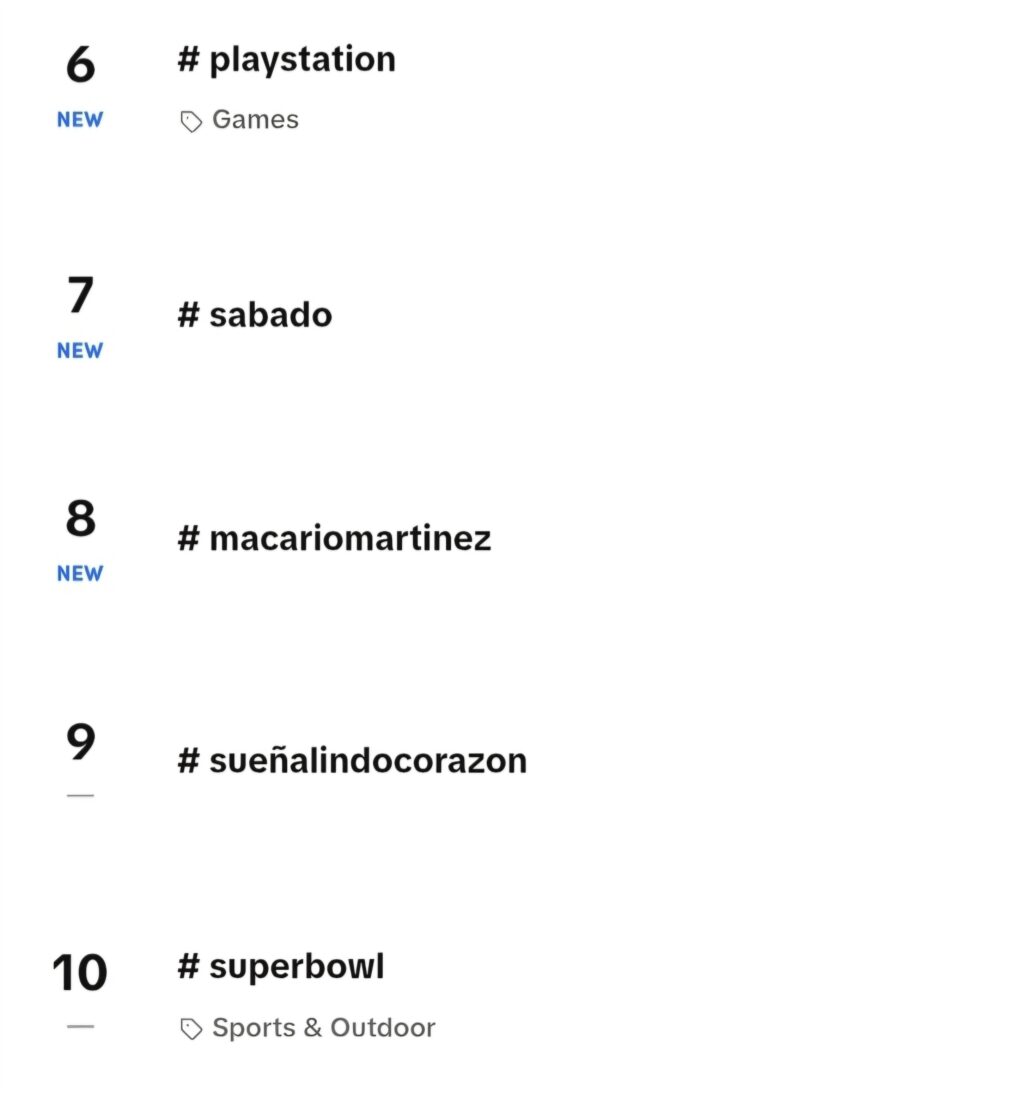The width and height of the screenshot is (1024, 1093).
Task: Click the hash symbol before superbowl
Action: coord(188,966)
